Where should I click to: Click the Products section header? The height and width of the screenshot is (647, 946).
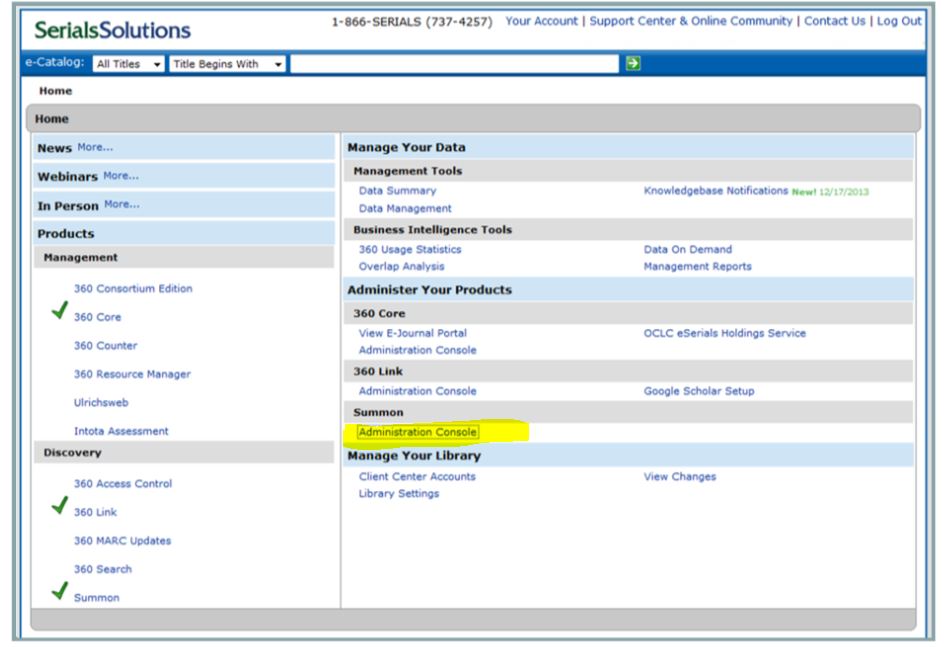pos(184,233)
